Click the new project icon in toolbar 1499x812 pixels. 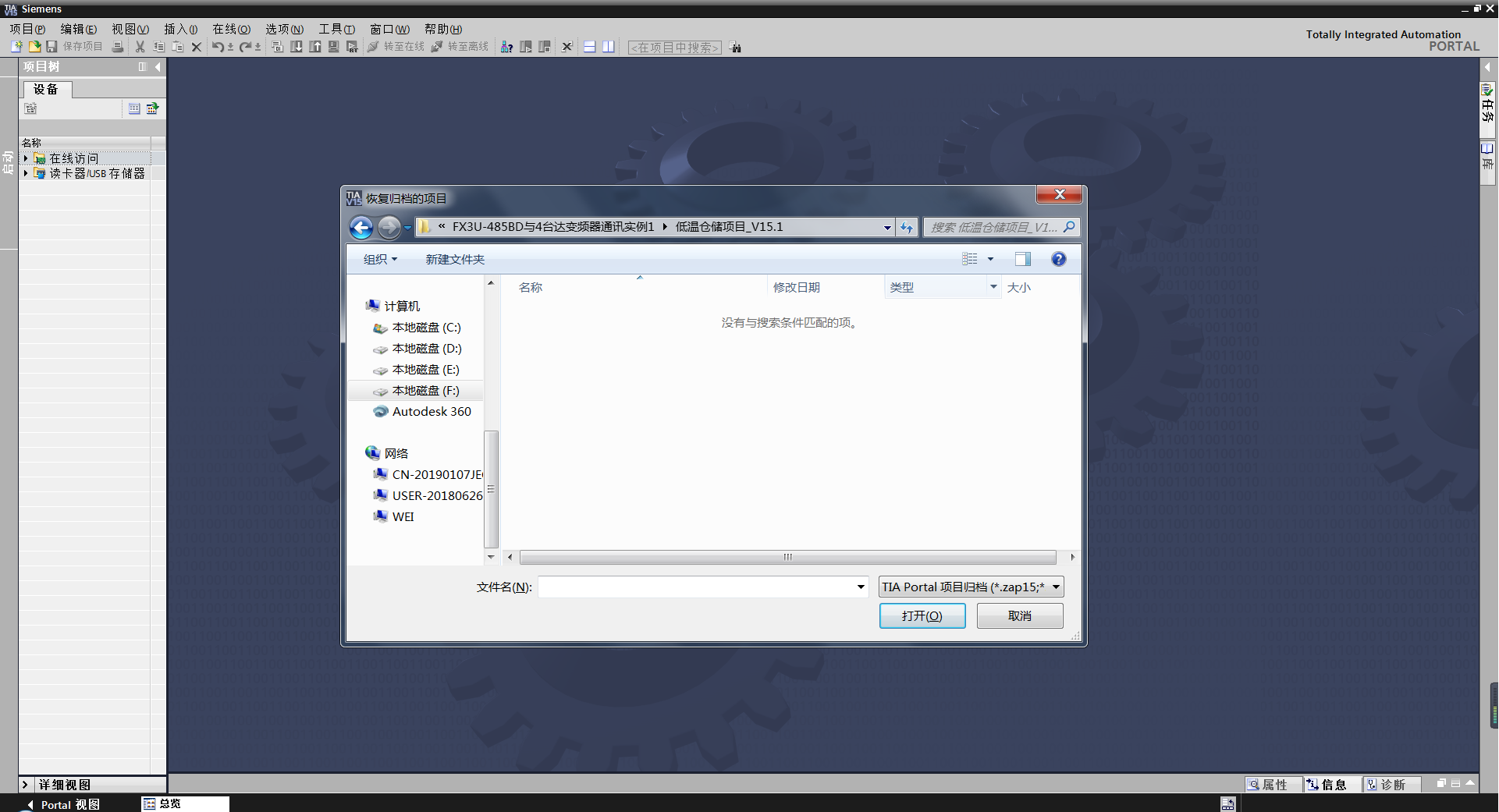(16, 47)
